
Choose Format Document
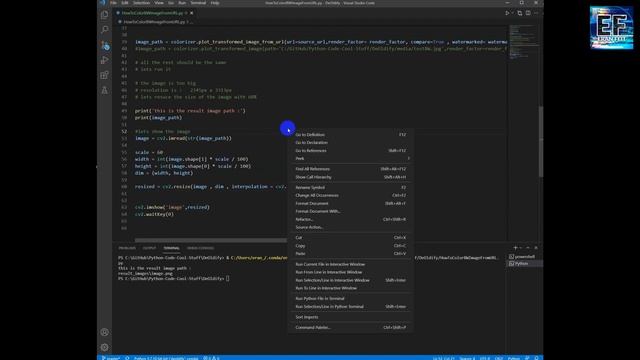coord(351,203)
